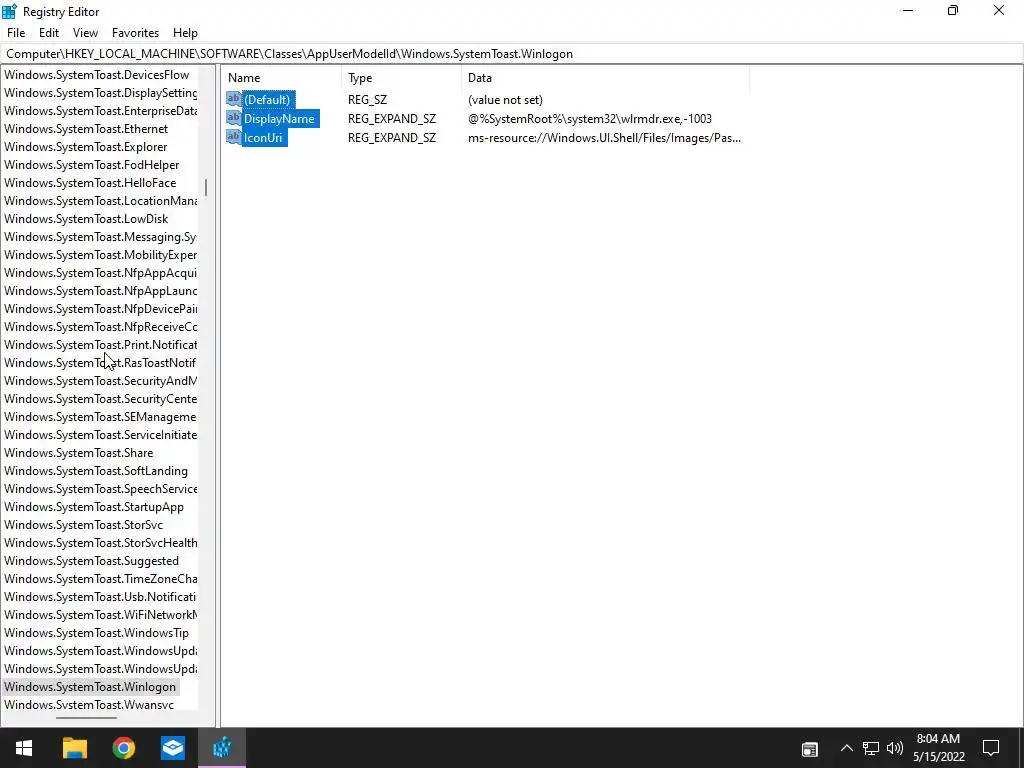Select the Windows.SystemToast.Print.Notification key
This screenshot has height=768, width=1024.
click(x=100, y=344)
